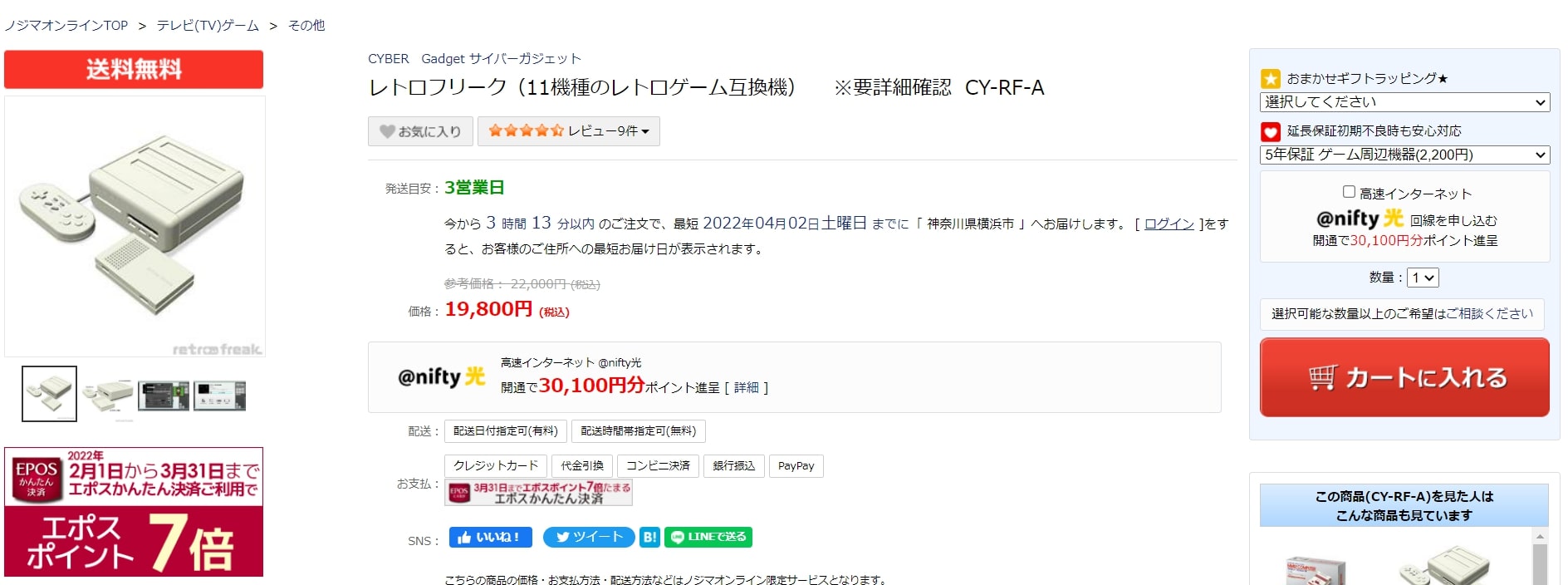Viewport: 1568px width, 585px height.
Task: Select 代金引換 payment option
Action: point(582,466)
